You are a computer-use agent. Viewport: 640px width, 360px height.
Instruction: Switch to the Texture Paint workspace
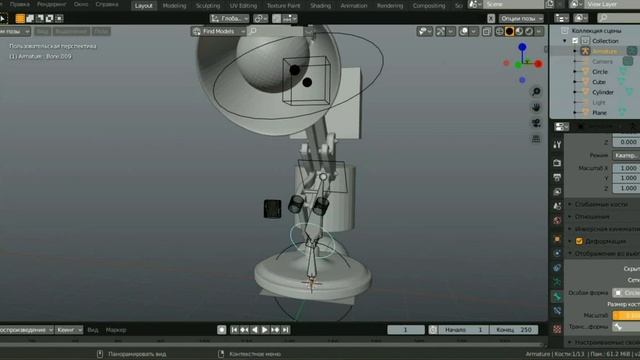283,6
